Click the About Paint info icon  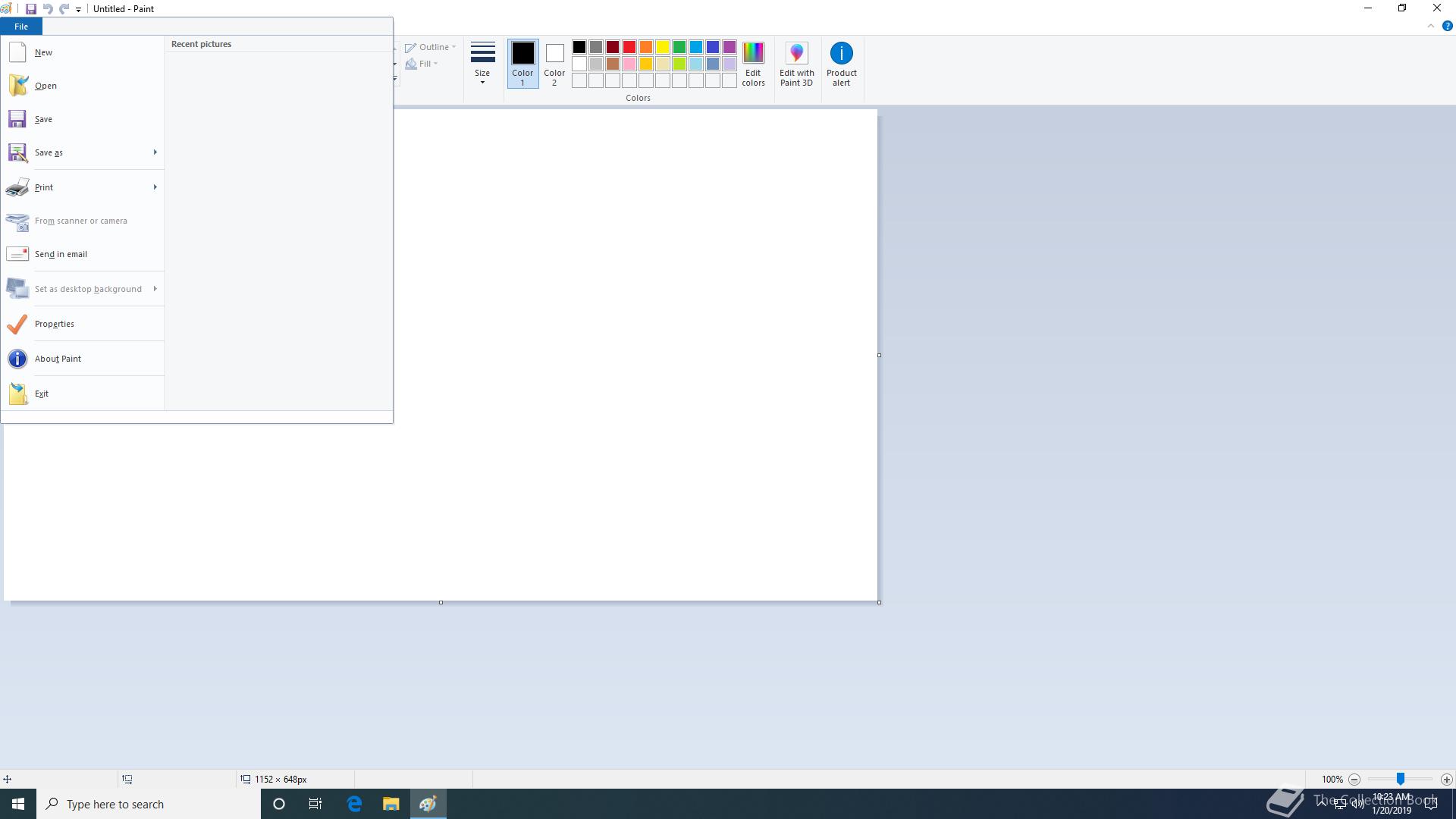(x=17, y=359)
